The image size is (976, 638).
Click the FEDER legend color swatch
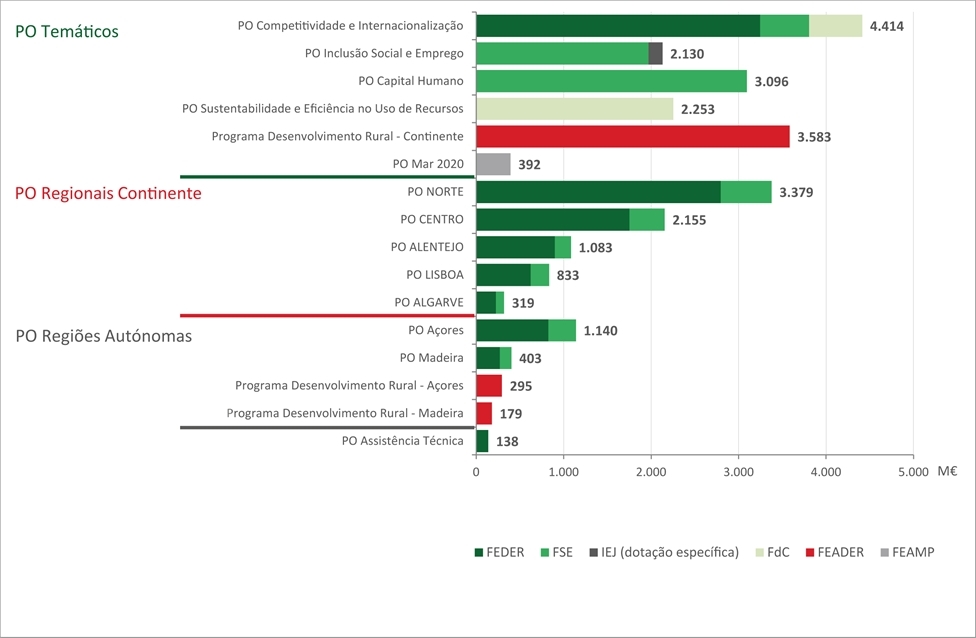[477, 552]
